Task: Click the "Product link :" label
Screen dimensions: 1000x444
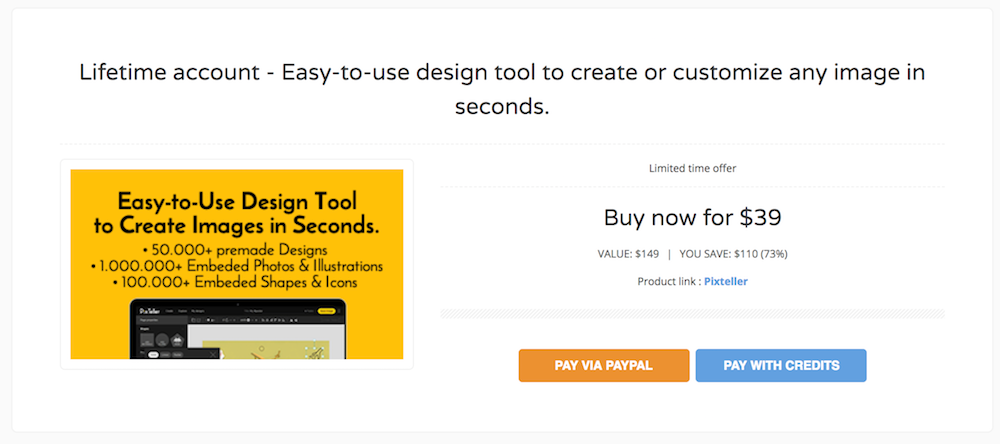Action: [x=667, y=281]
